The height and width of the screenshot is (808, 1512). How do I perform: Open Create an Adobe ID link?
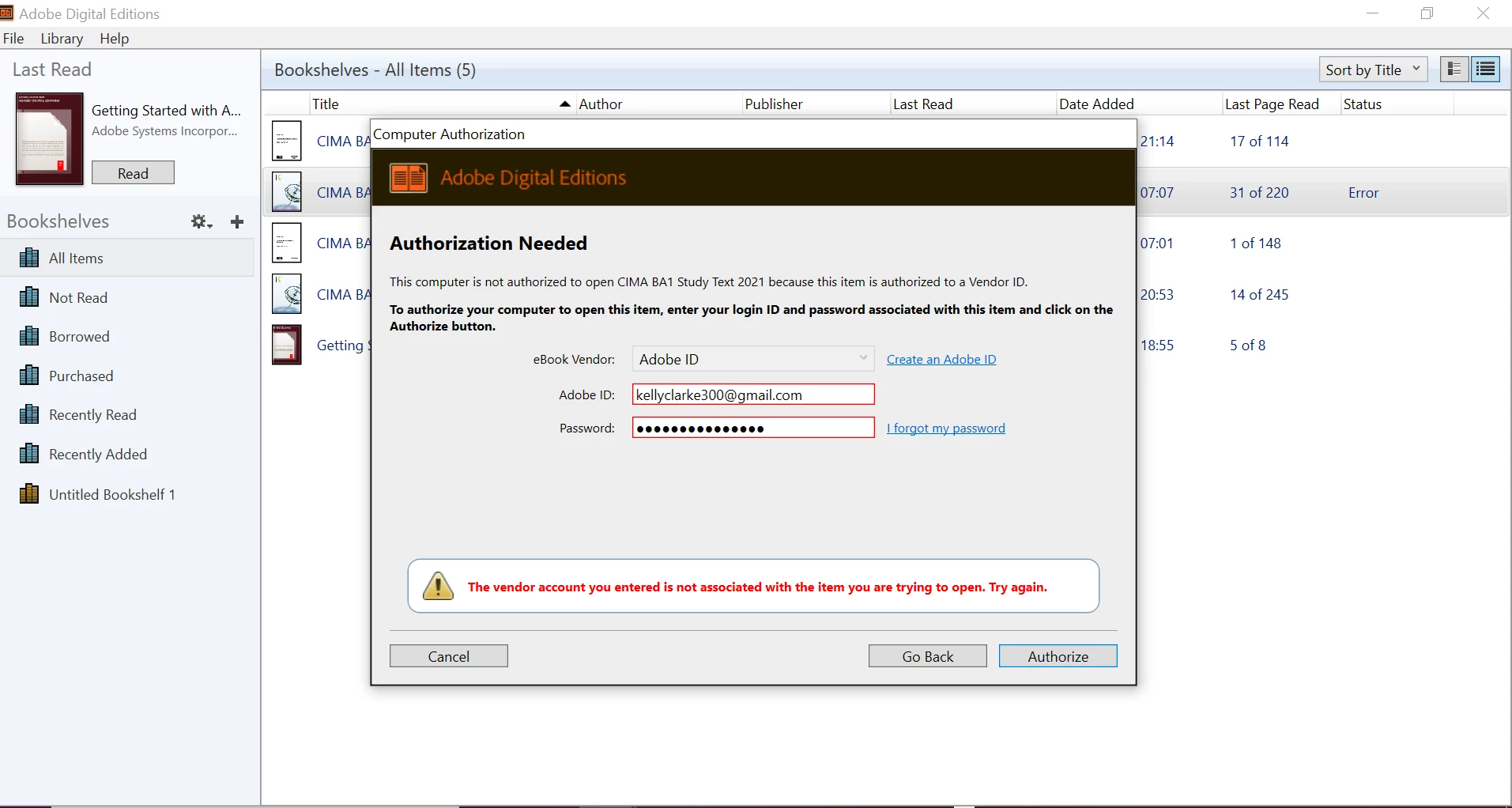click(x=941, y=359)
